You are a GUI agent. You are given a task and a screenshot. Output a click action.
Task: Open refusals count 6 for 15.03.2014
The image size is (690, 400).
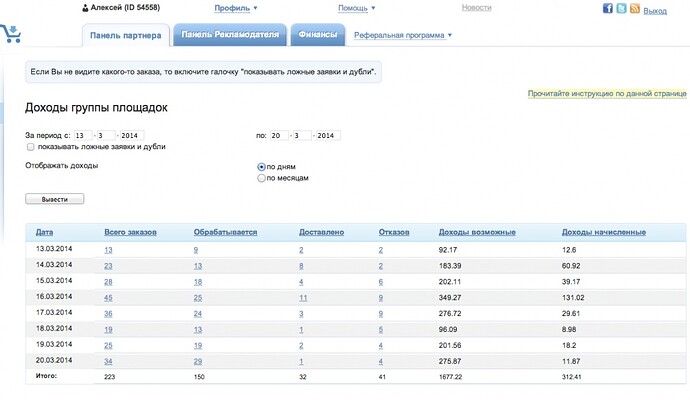click(x=381, y=282)
